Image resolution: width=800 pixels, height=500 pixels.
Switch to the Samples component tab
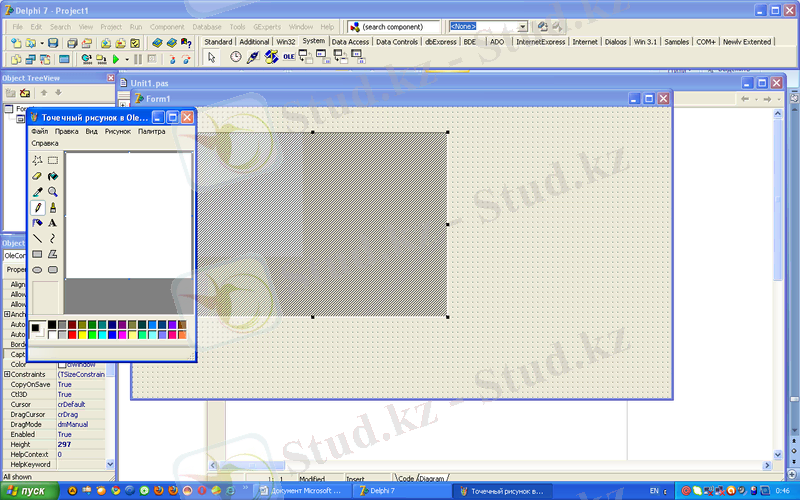[677, 42]
